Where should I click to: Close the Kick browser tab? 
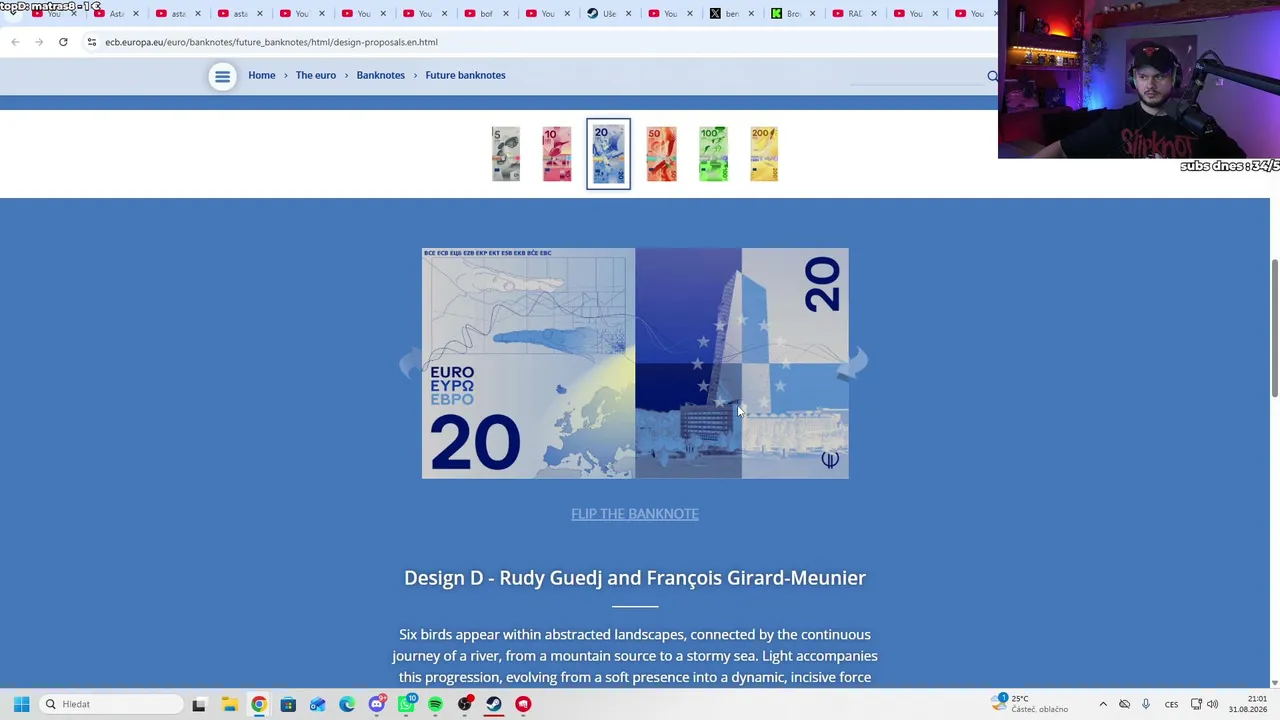point(812,13)
